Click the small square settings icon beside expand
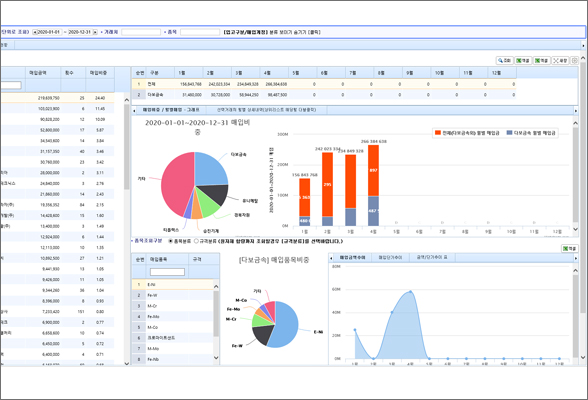The height and width of the screenshot is (400, 588). [x=574, y=60]
